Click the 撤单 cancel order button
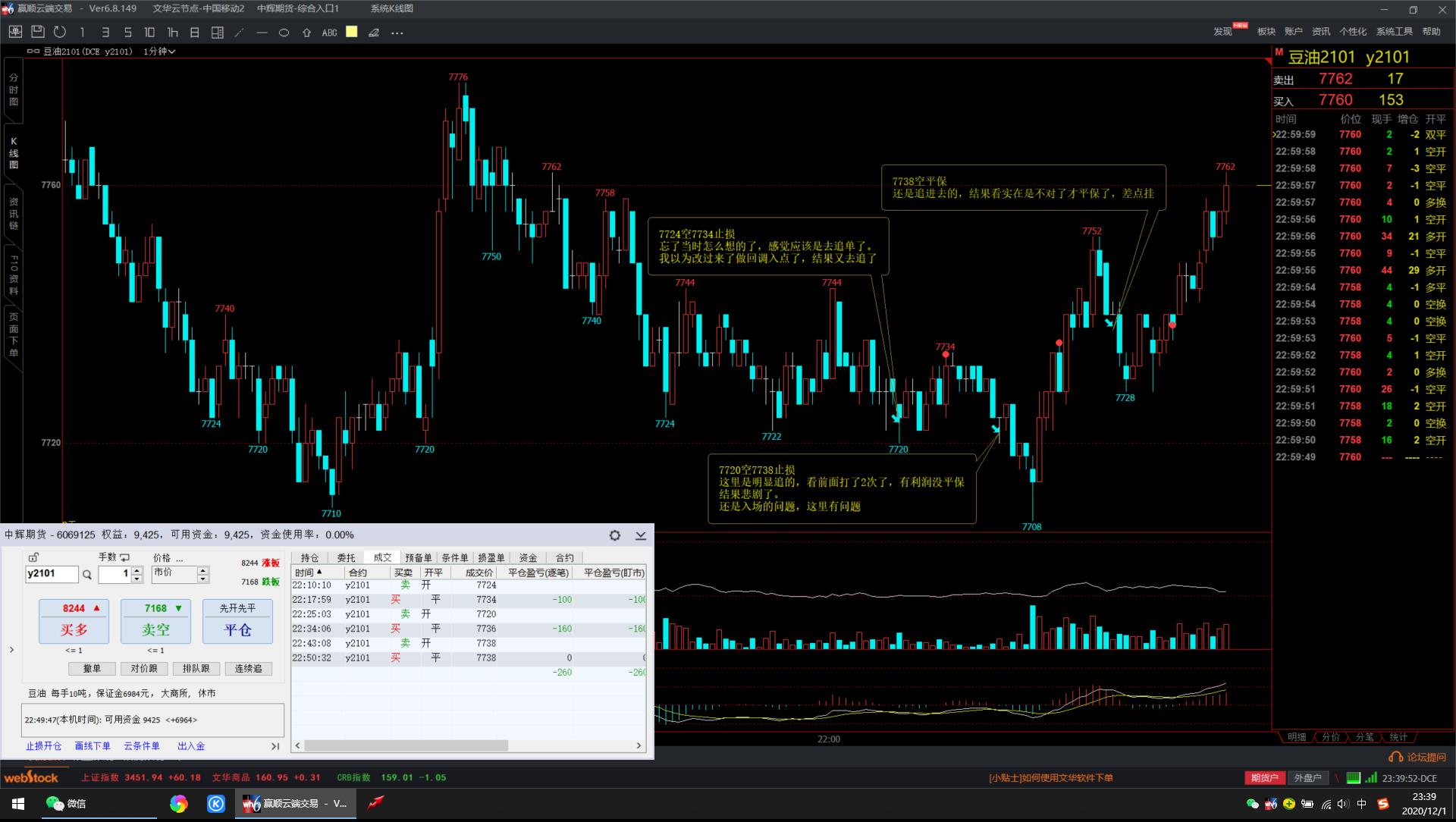1456x822 pixels. click(x=92, y=669)
